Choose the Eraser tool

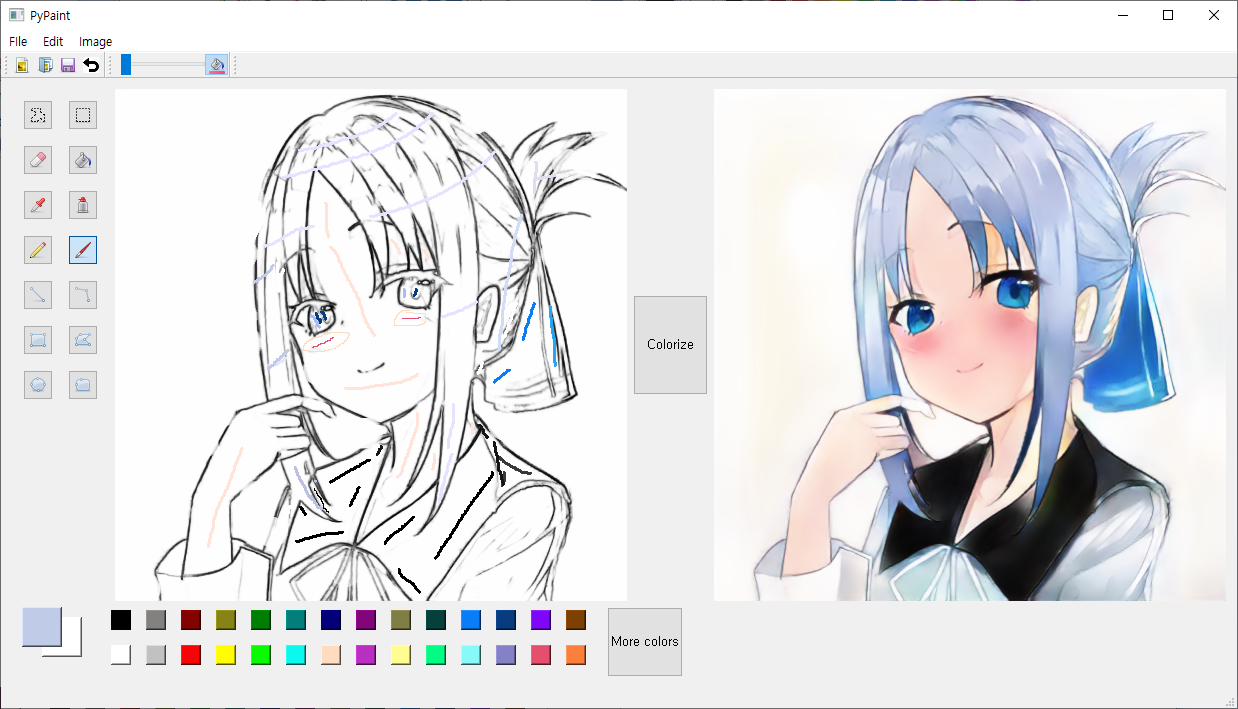[x=38, y=160]
